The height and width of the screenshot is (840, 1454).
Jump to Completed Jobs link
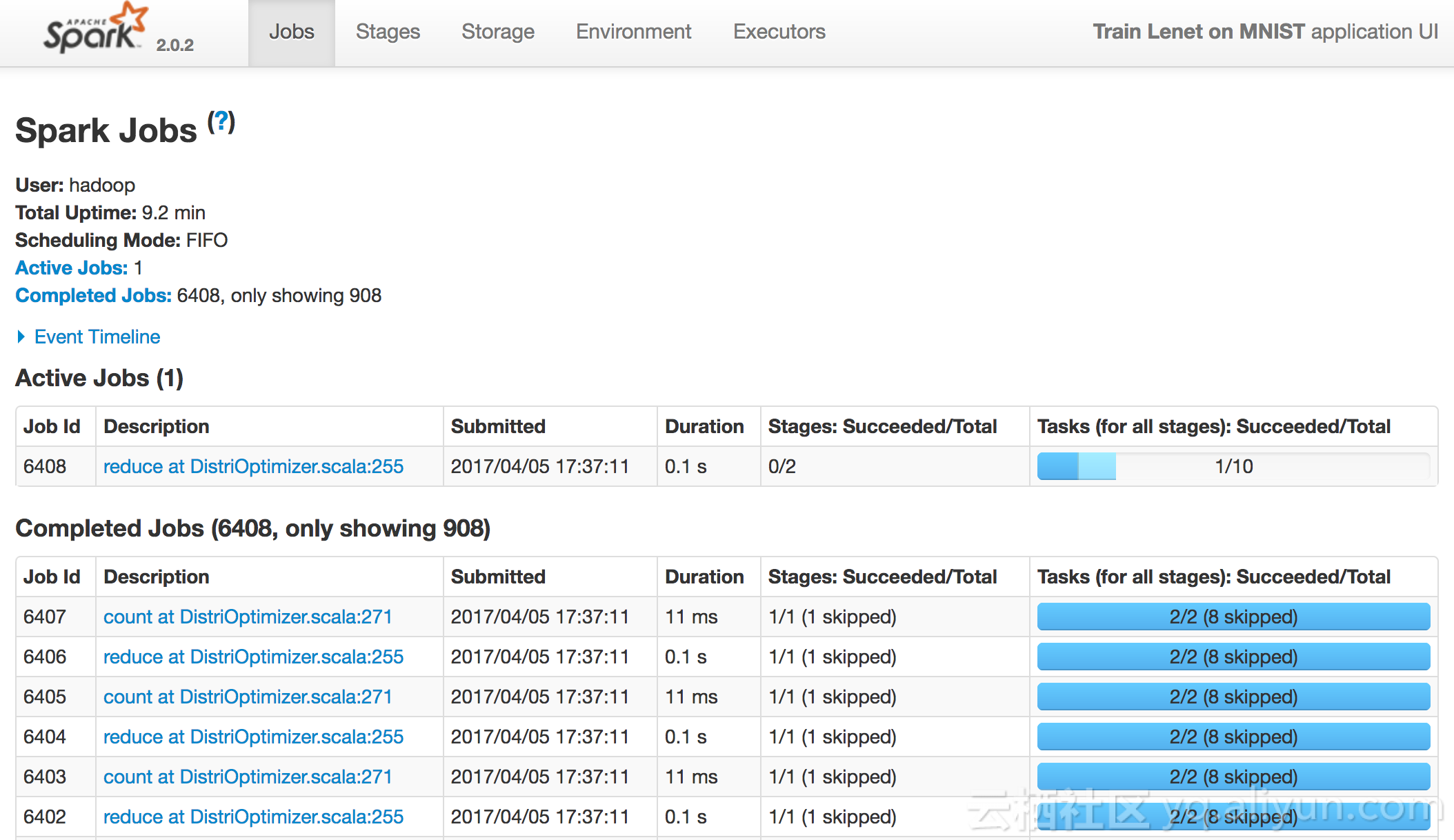coord(93,295)
